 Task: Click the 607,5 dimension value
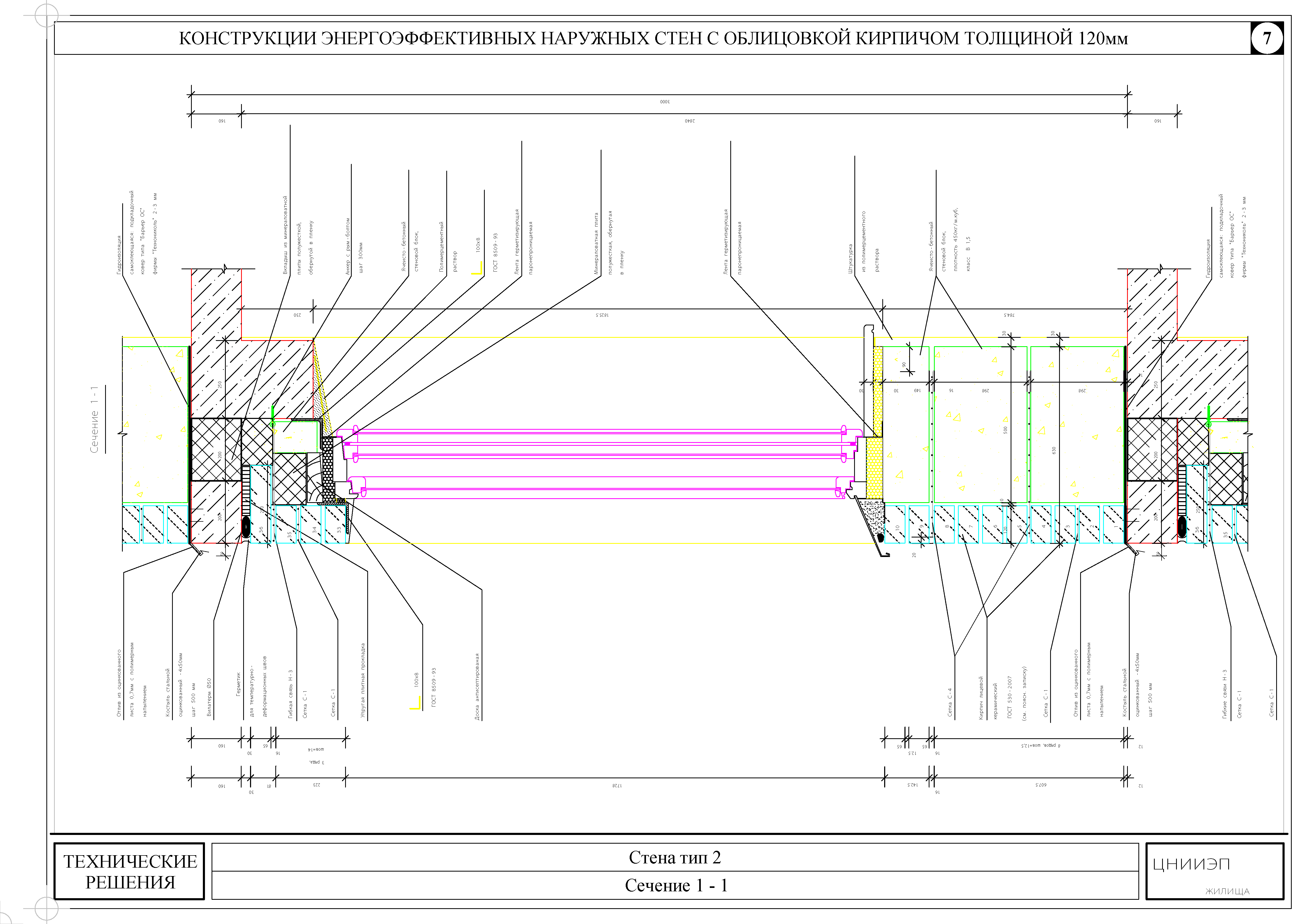[1041, 786]
